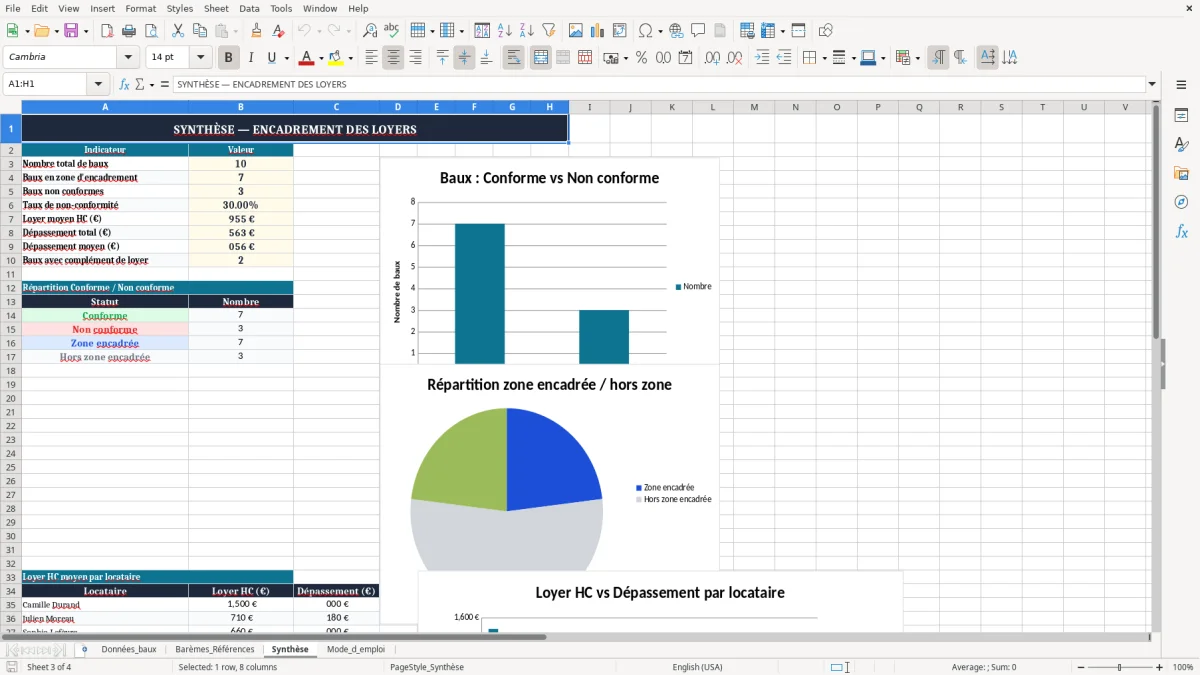This screenshot has height=675, width=1200.
Task: Open the sidebar Gallery deck
Action: (1181, 173)
